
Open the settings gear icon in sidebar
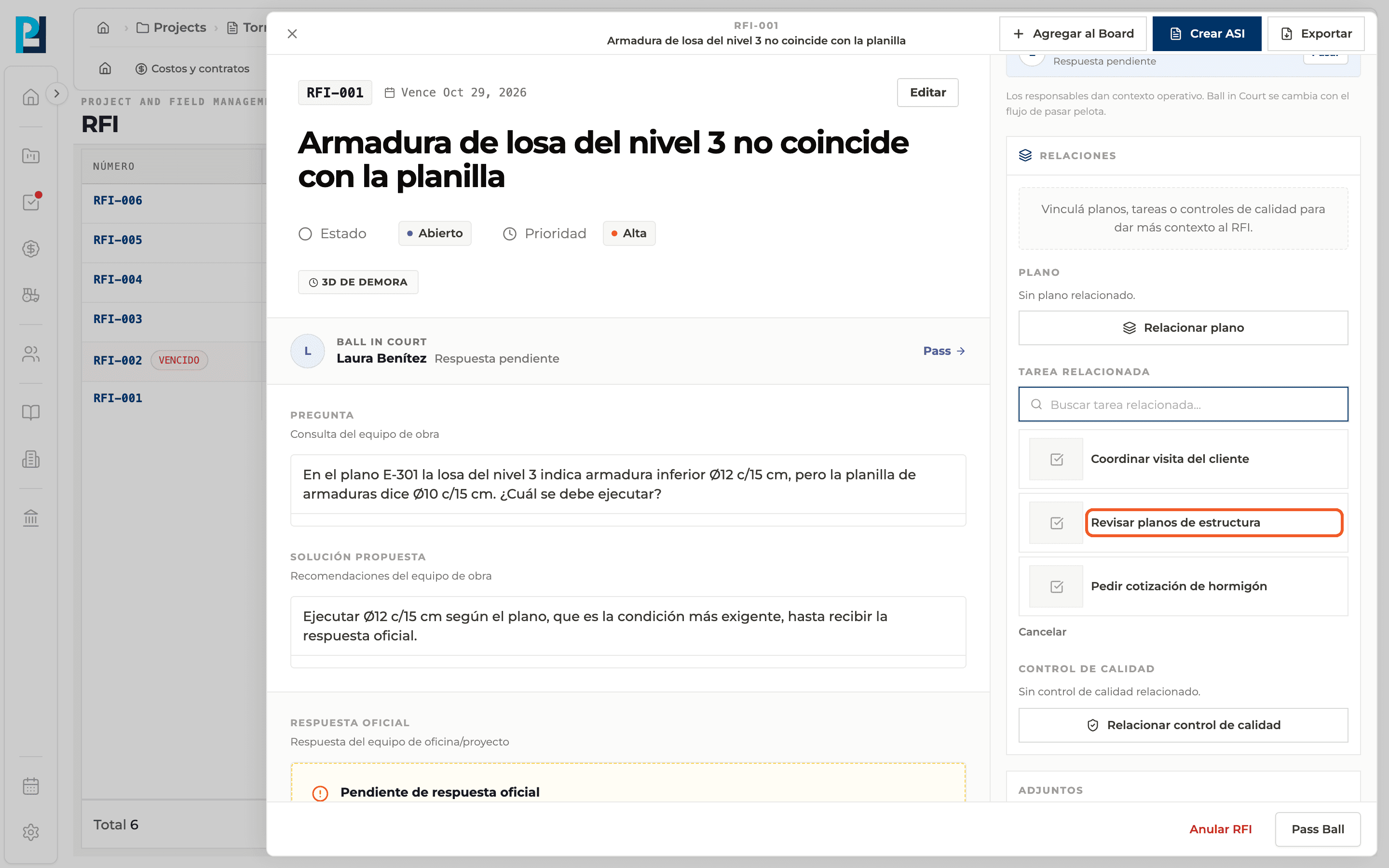[30, 832]
